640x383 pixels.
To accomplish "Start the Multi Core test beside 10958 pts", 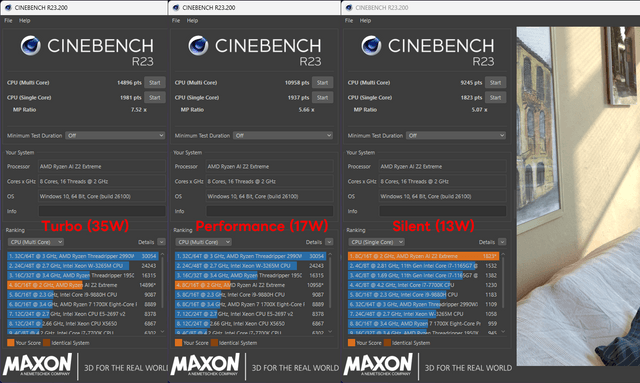I will [322, 82].
